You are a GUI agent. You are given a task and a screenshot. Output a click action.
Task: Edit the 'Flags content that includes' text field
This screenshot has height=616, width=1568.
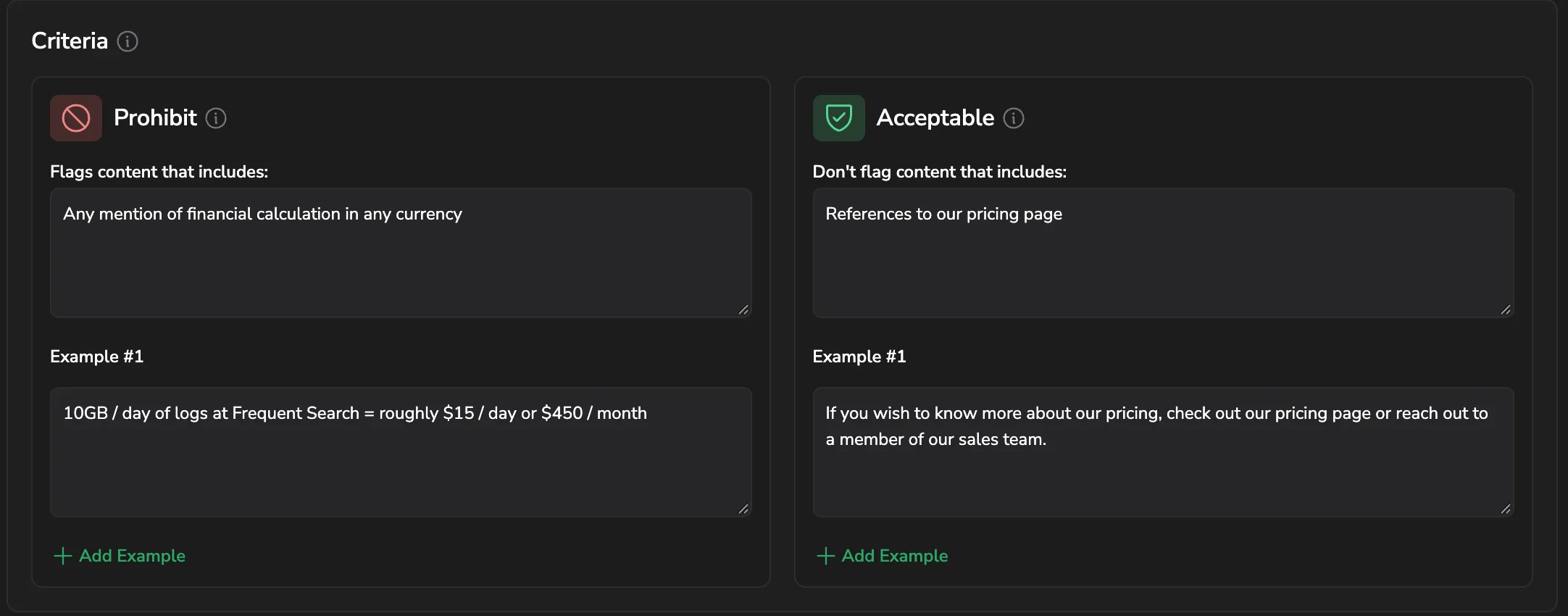pos(401,253)
